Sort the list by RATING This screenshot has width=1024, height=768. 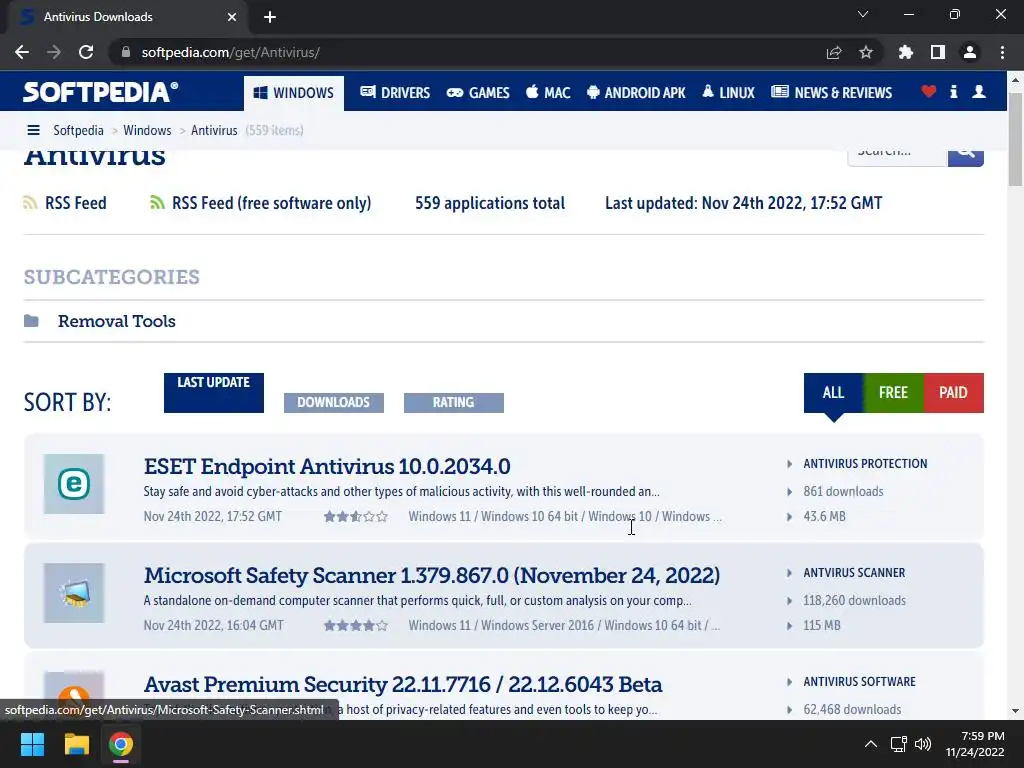tap(454, 402)
